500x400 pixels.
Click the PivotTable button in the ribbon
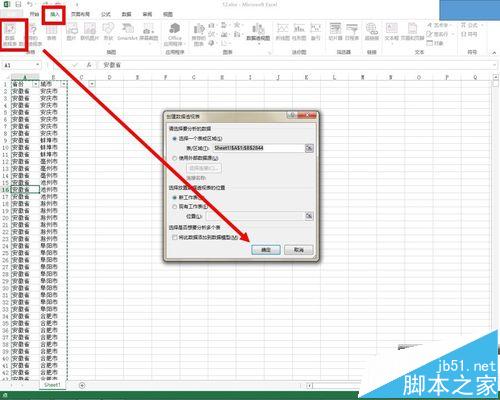(x=11, y=35)
